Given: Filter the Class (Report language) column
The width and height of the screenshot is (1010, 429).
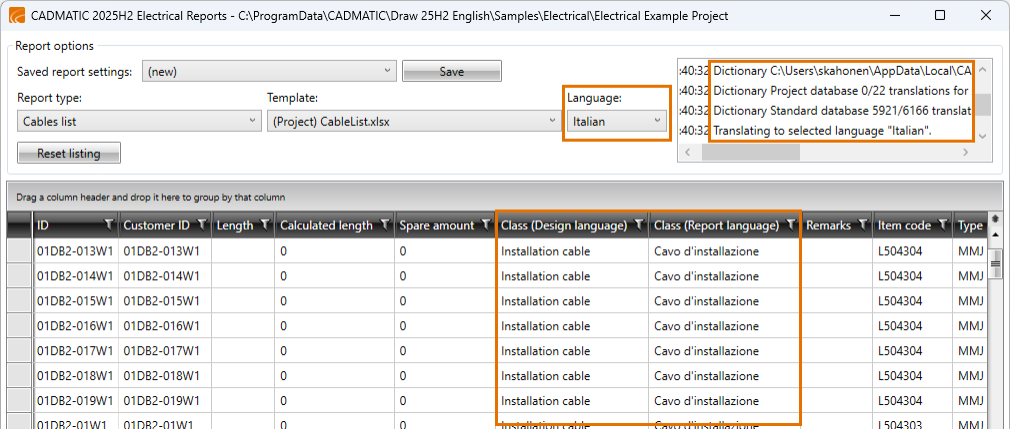Looking at the screenshot, I should (x=790, y=225).
